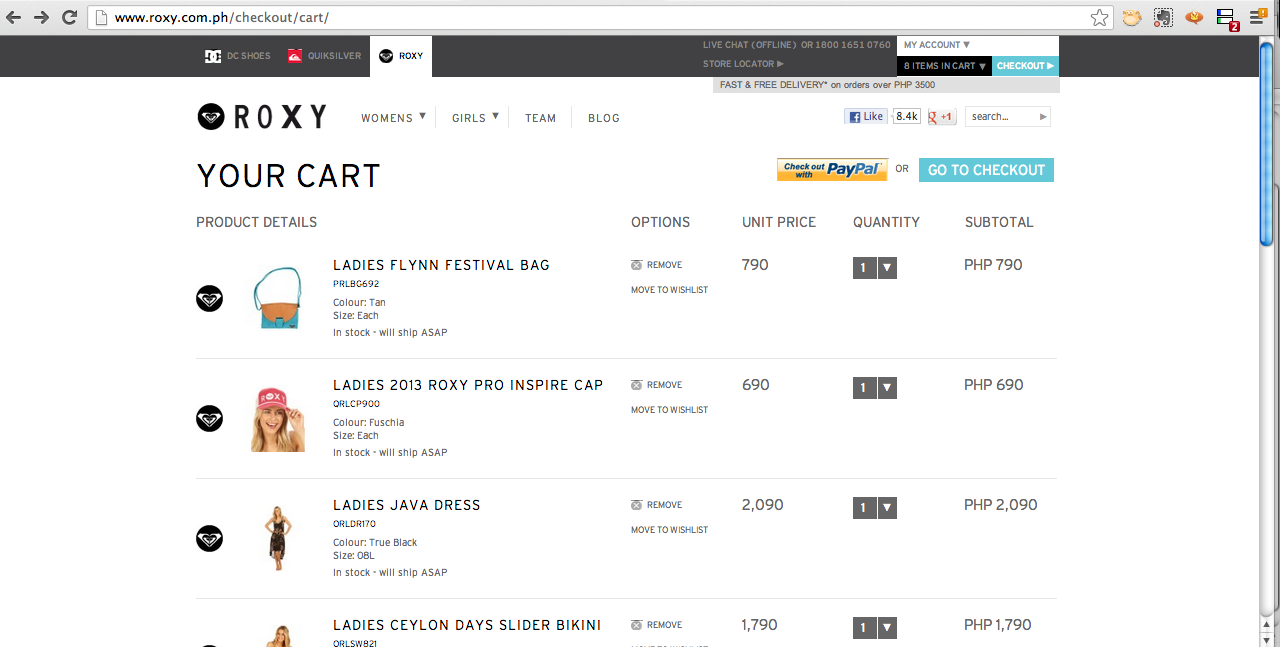Move Roxy Pro Inspire Cap to wishlist
This screenshot has width=1280, height=647.
(669, 410)
